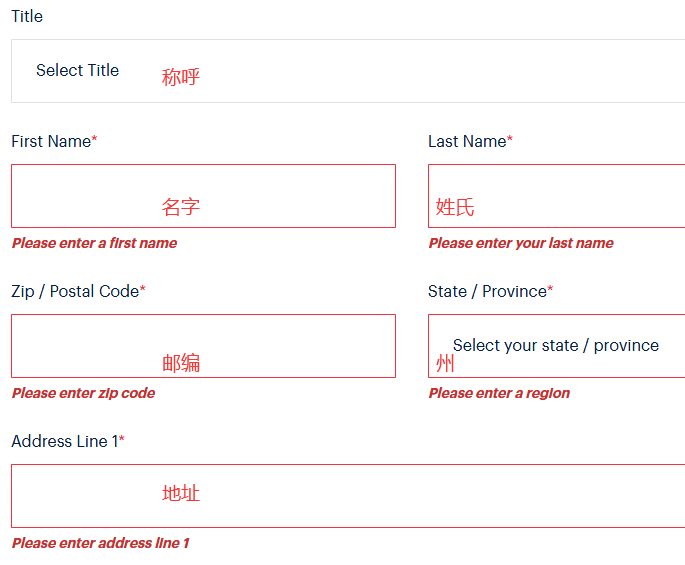Click the 'Please enter address line 1' error
The width and height of the screenshot is (685, 565).
pyautogui.click(x=100, y=543)
